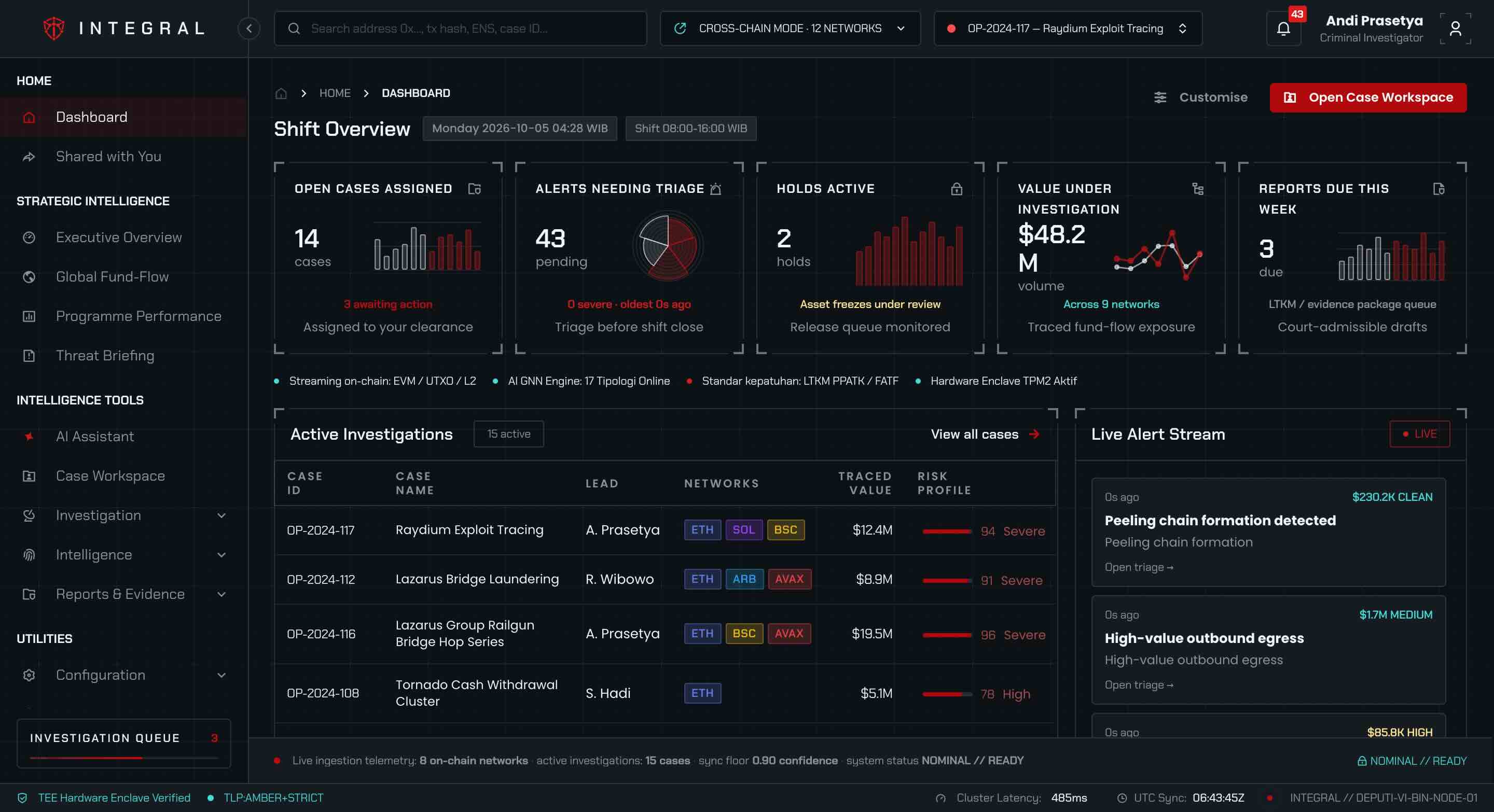
Task: Click the Executive Overview gauge icon
Action: [x=29, y=237]
